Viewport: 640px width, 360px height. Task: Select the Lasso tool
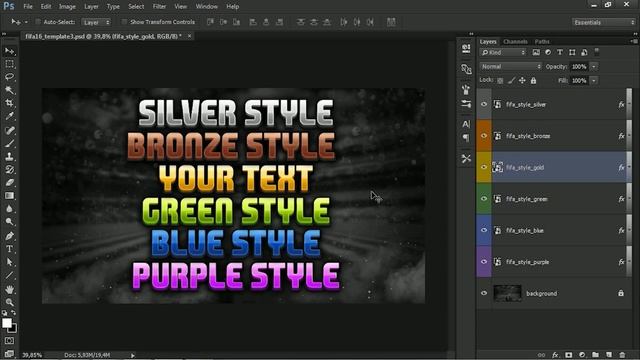pyautogui.click(x=9, y=77)
